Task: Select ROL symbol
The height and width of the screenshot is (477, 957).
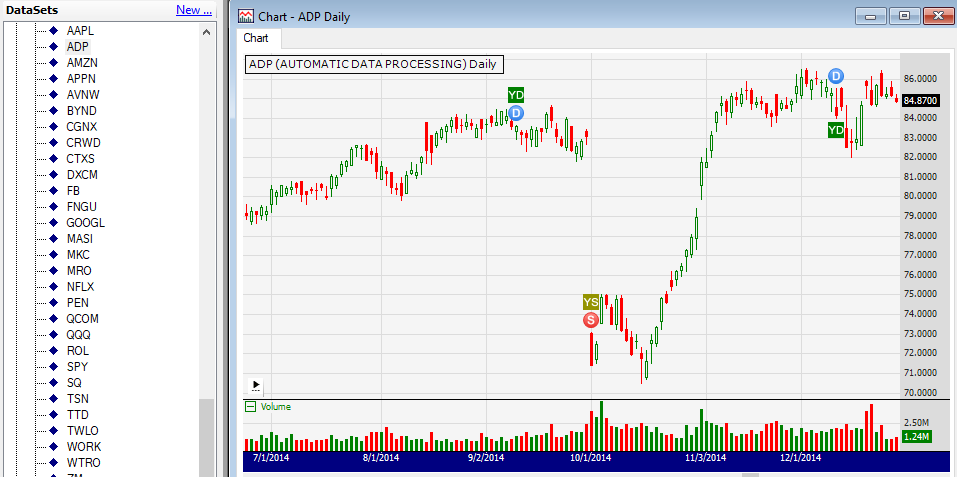Action: click(78, 351)
